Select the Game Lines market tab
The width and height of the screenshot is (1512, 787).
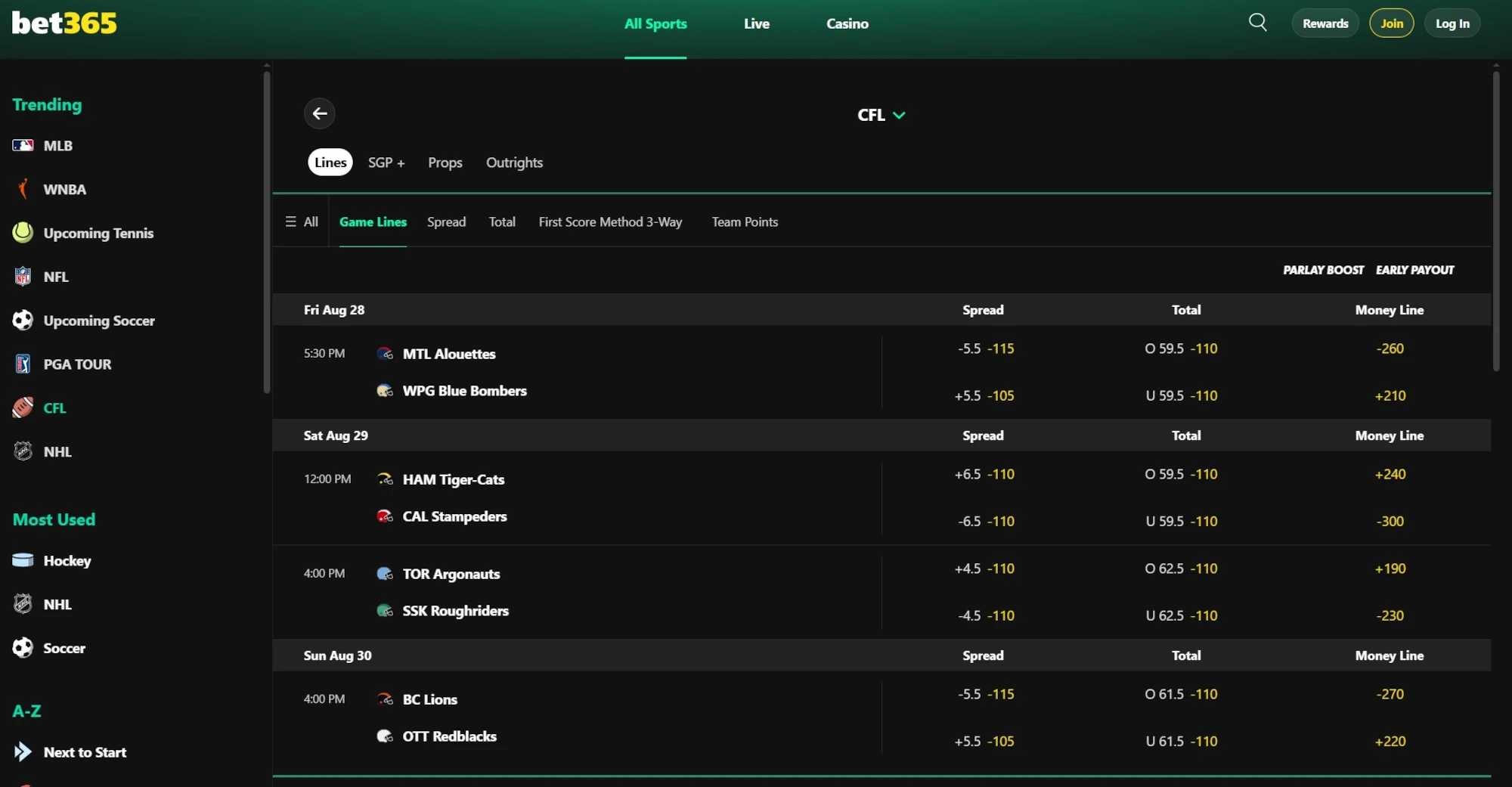(373, 222)
